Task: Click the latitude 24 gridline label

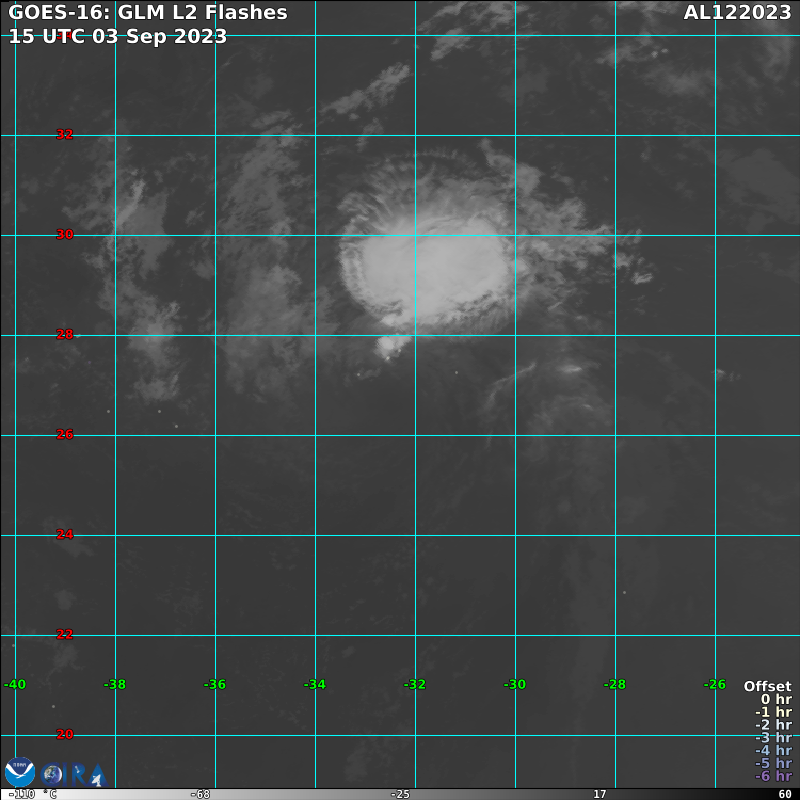Action: (x=65, y=535)
